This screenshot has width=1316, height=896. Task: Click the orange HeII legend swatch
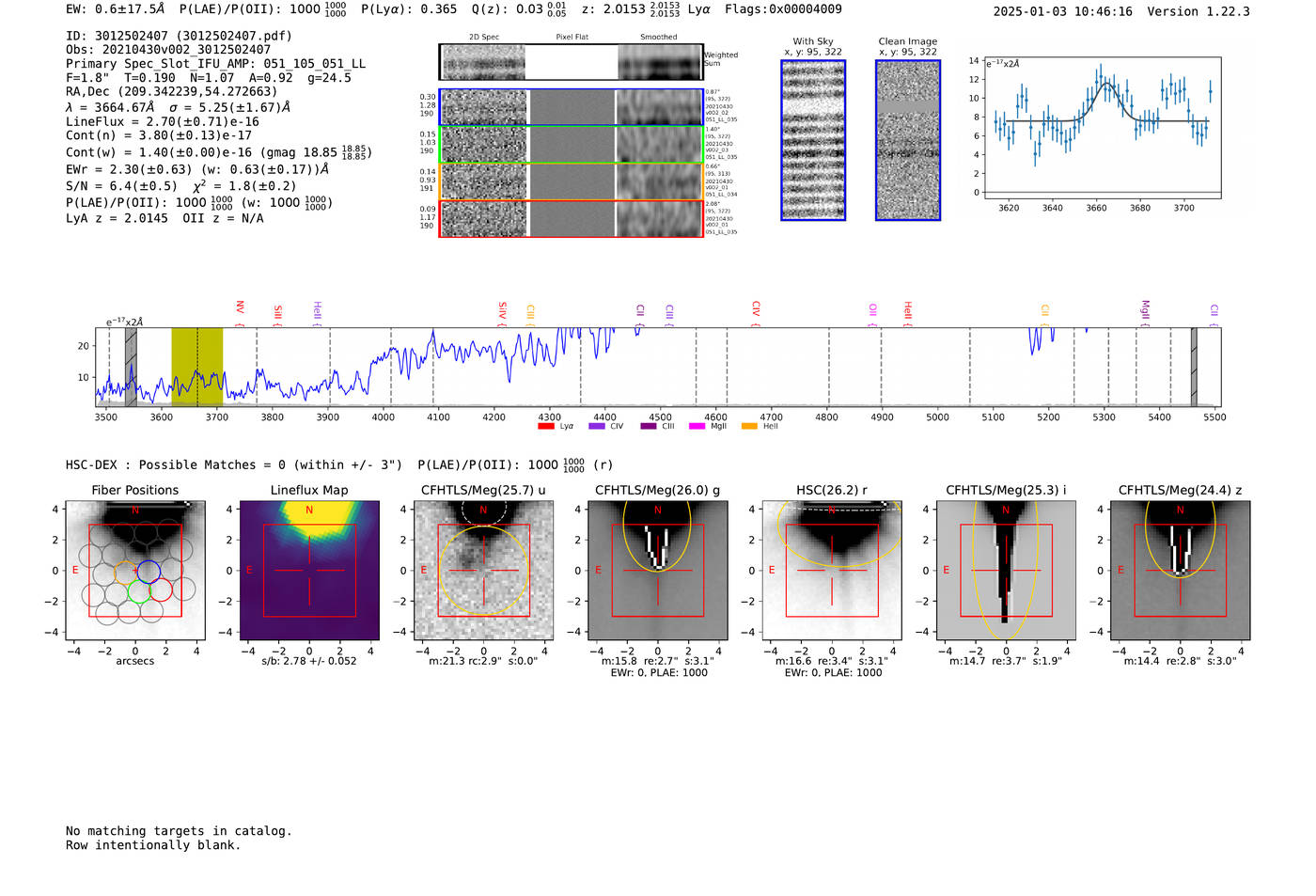[x=749, y=427]
